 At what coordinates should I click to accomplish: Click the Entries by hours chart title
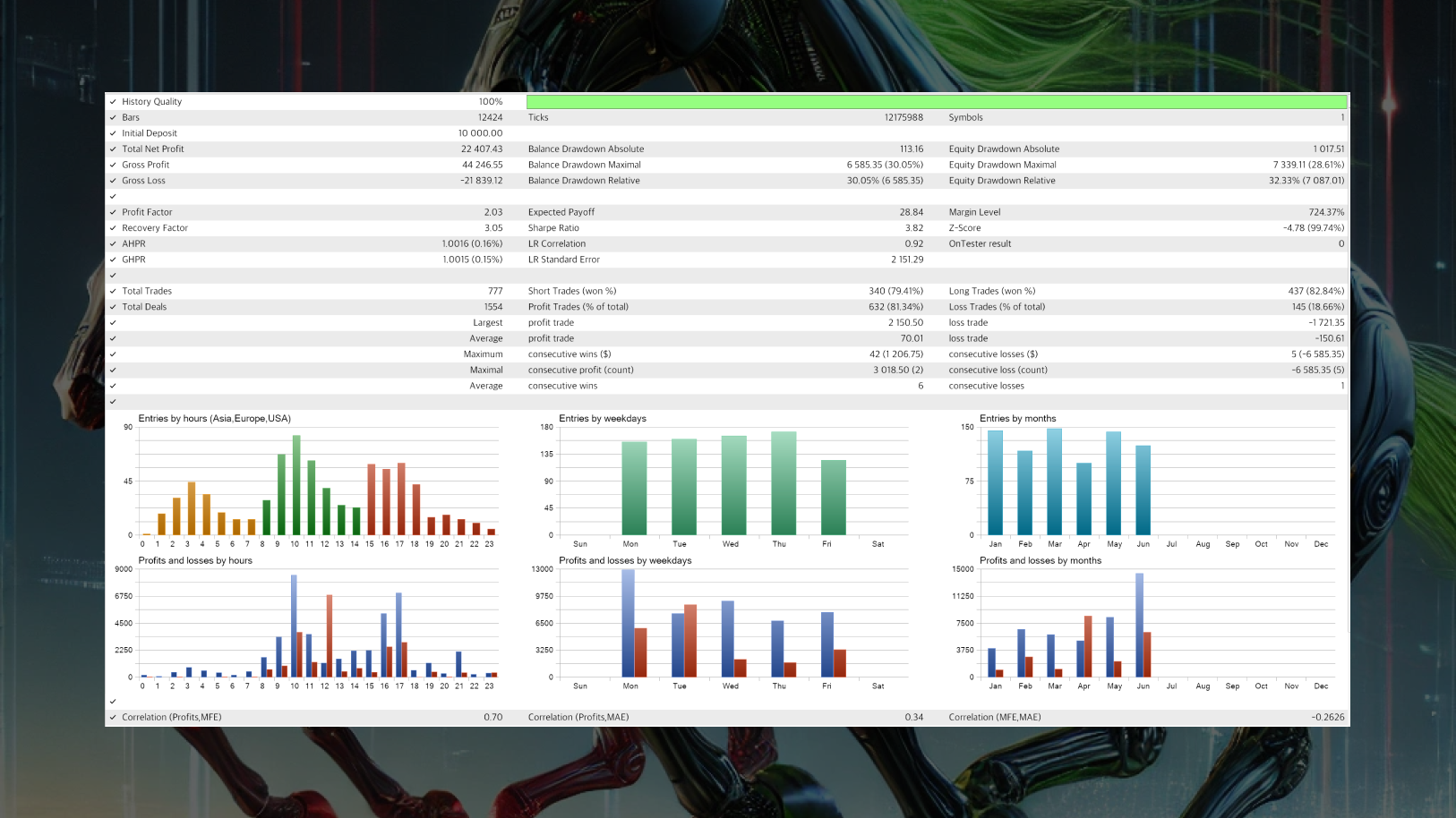pos(213,418)
